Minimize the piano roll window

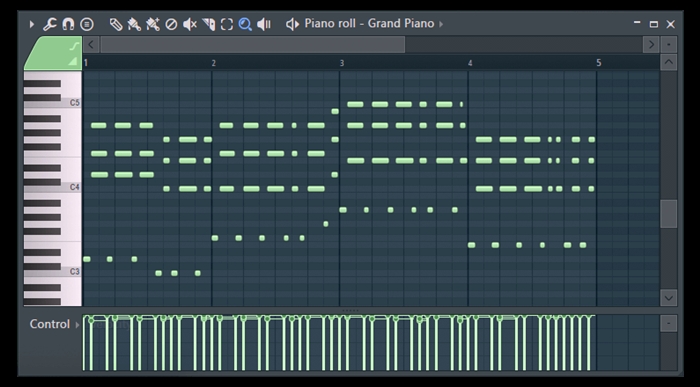coord(637,23)
